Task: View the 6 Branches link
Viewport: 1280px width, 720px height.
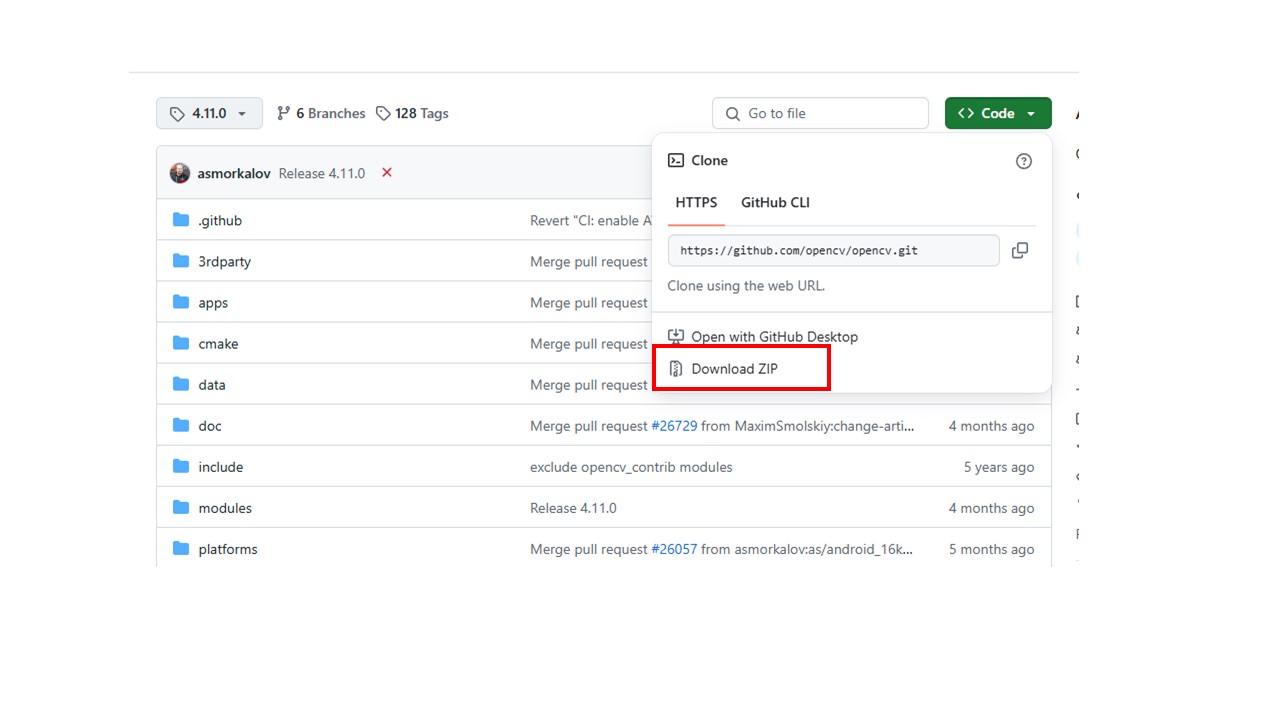Action: (321, 113)
